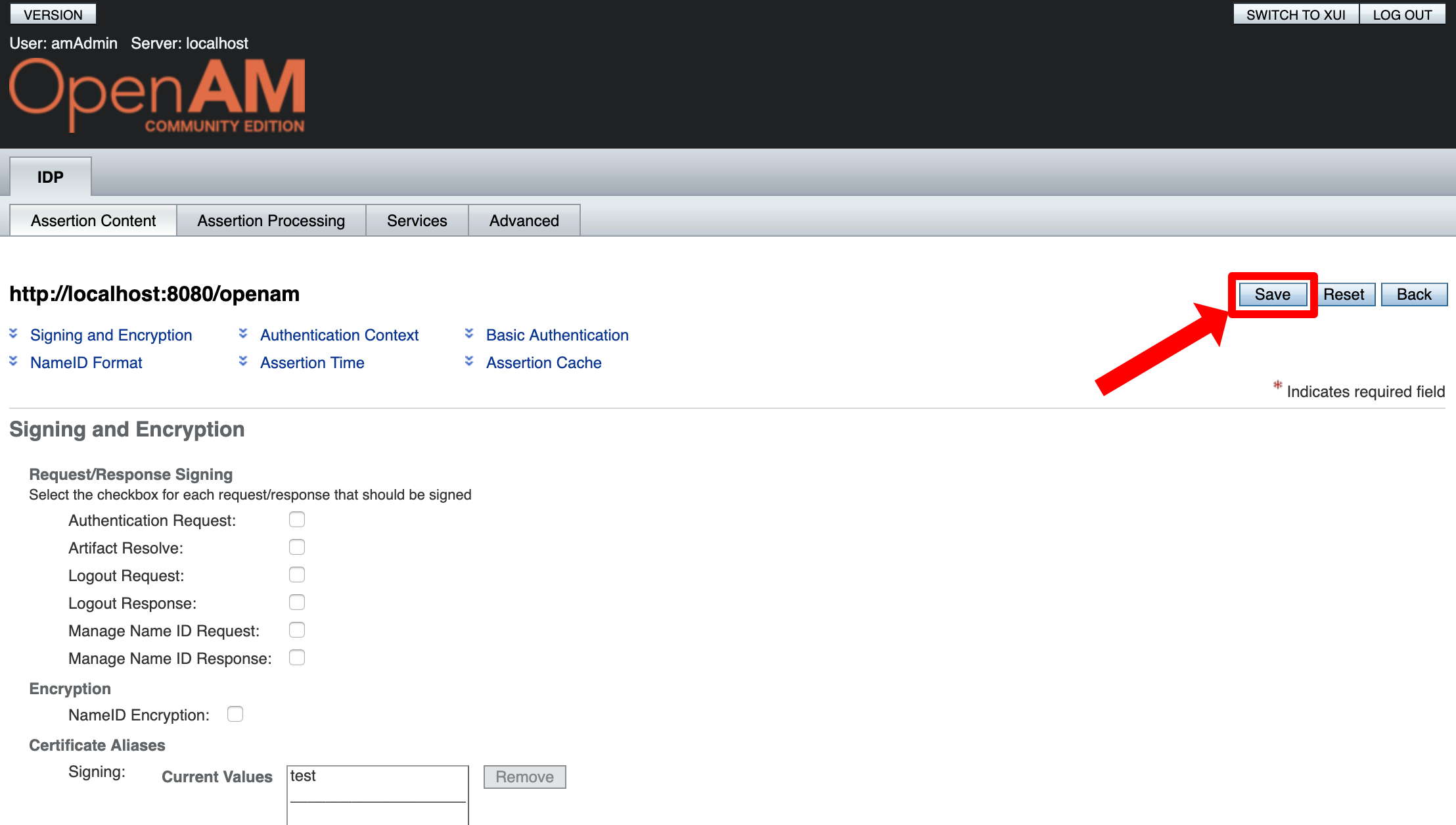Check Manage Name ID Request box
The image size is (1456, 825).
297,630
